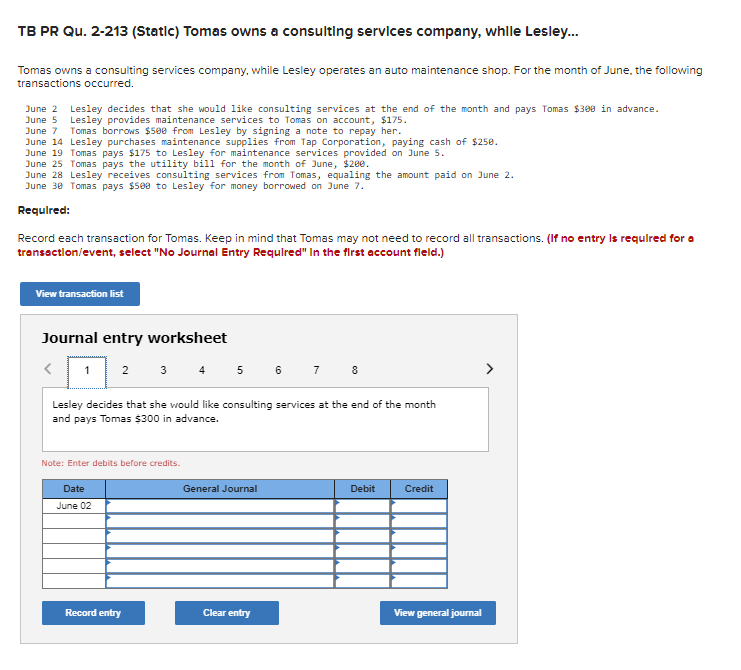Click the June 2 transaction line

click(x=342, y=109)
